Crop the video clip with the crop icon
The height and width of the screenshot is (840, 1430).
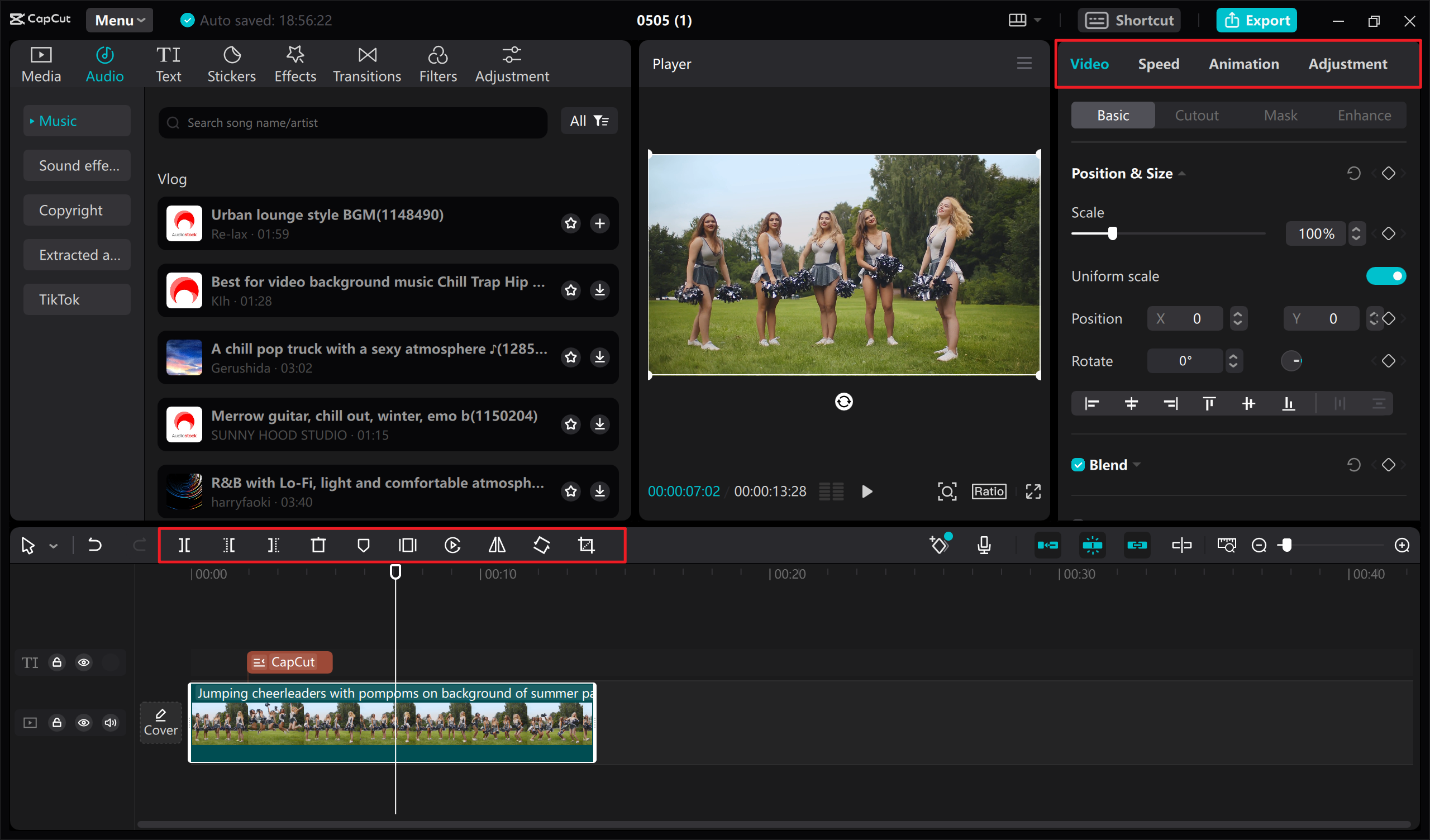pyautogui.click(x=585, y=545)
